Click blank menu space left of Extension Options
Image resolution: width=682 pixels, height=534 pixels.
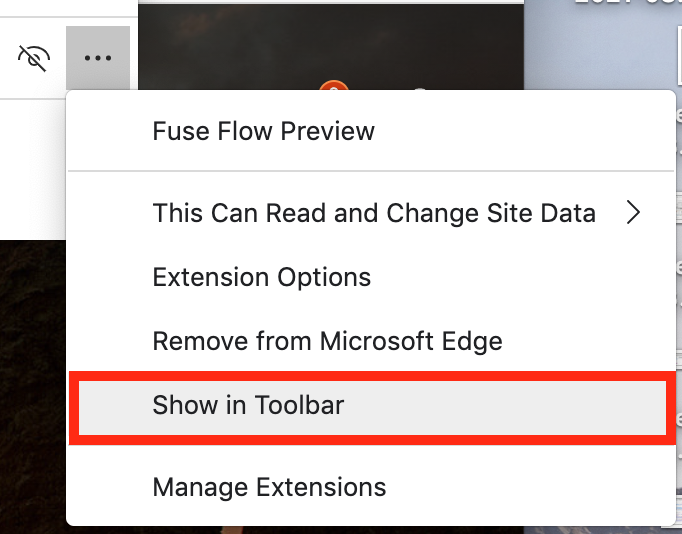(111, 277)
